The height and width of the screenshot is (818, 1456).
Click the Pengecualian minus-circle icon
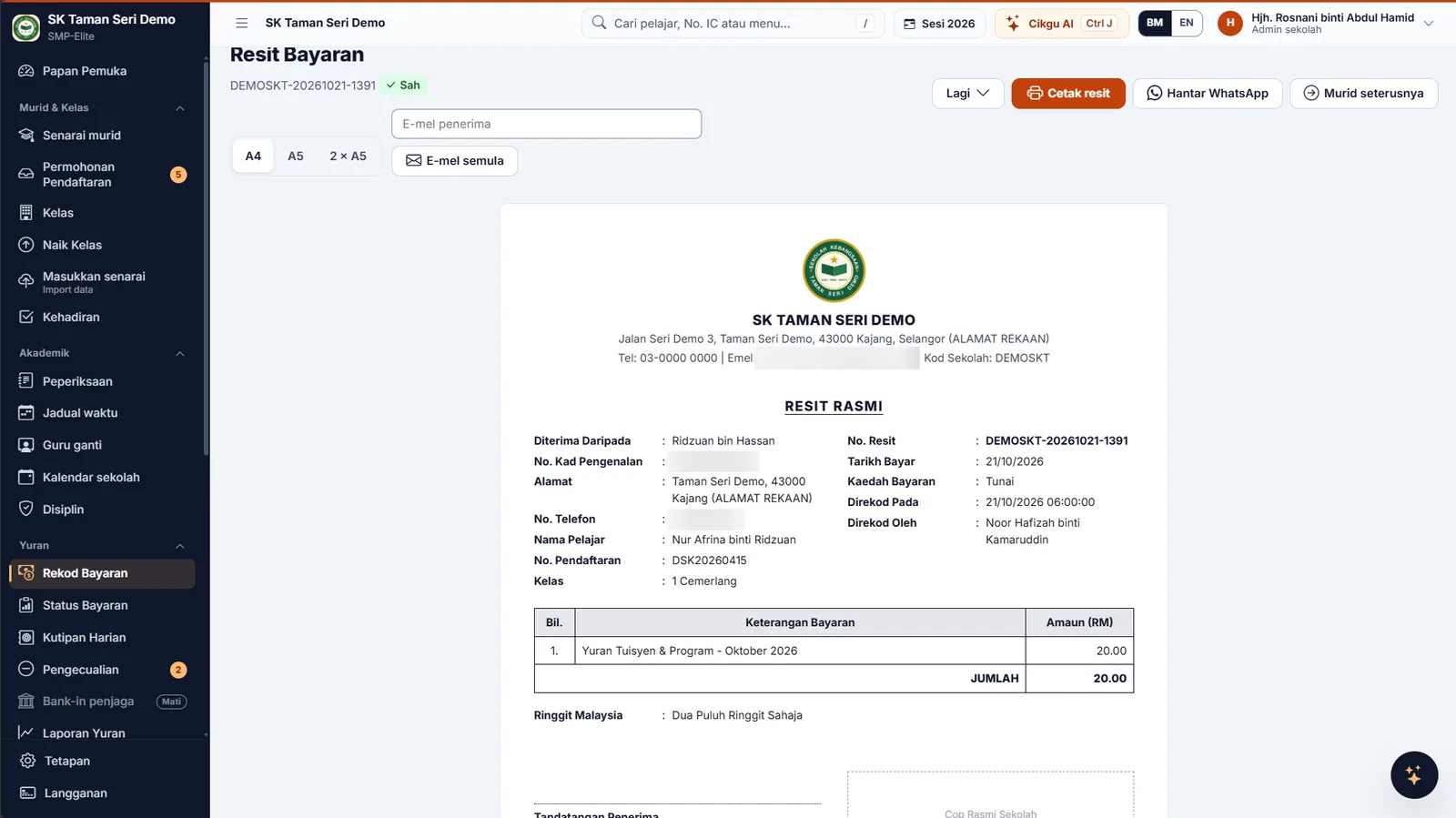click(26, 669)
